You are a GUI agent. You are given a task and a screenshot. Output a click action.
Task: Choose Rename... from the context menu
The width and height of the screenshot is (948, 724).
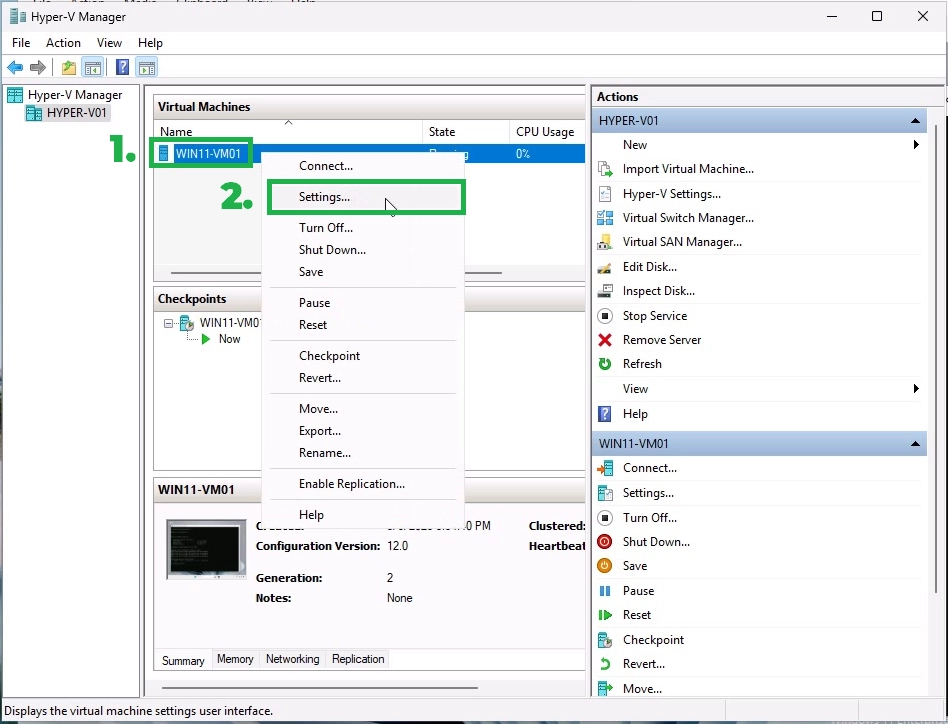pyautogui.click(x=363, y=453)
